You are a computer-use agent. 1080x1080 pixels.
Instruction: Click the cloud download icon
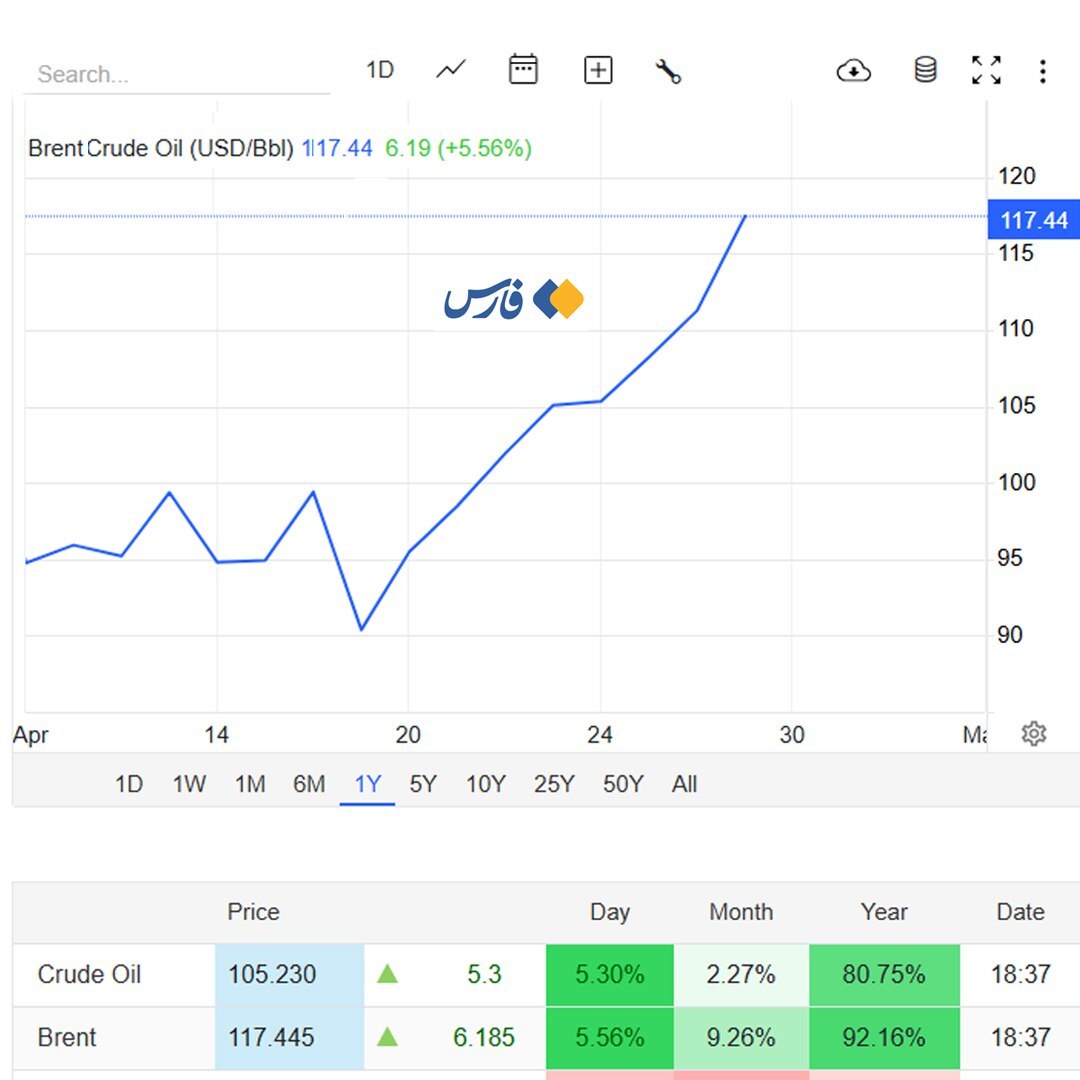pyautogui.click(x=853, y=71)
